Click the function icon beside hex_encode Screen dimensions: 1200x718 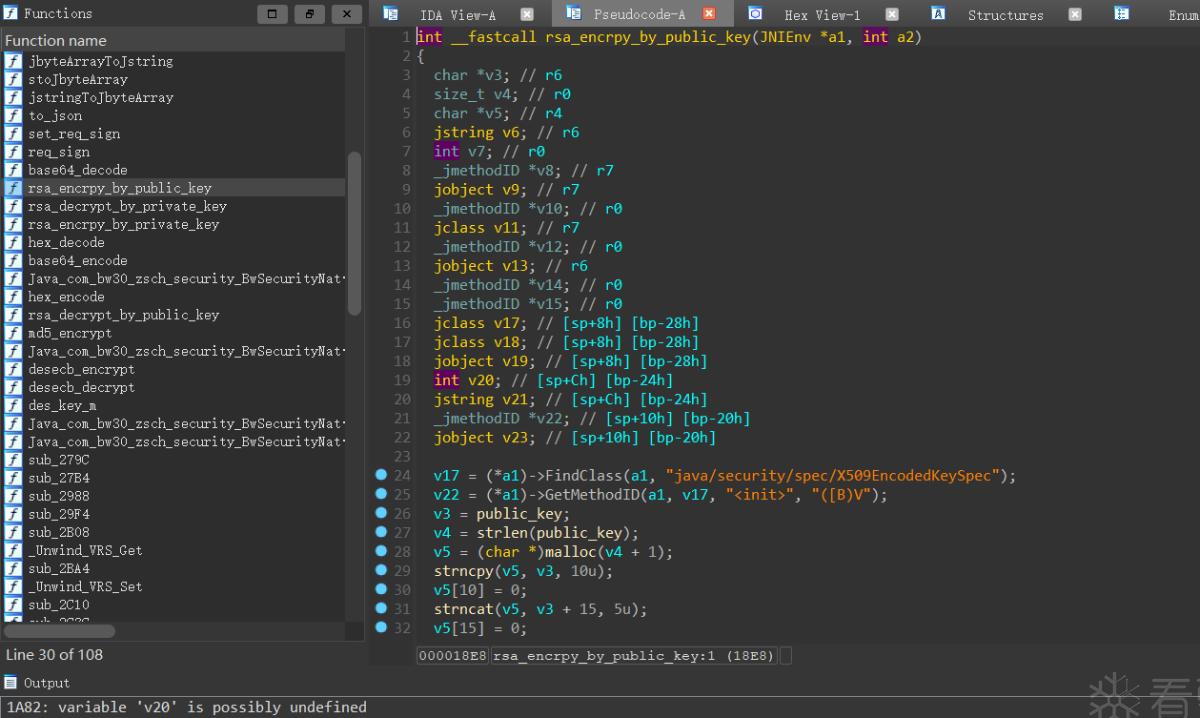13,297
